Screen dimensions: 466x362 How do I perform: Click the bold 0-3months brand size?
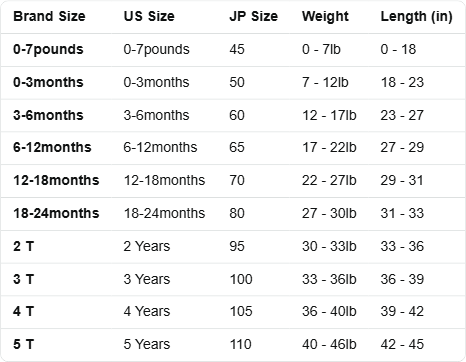[x=48, y=82]
